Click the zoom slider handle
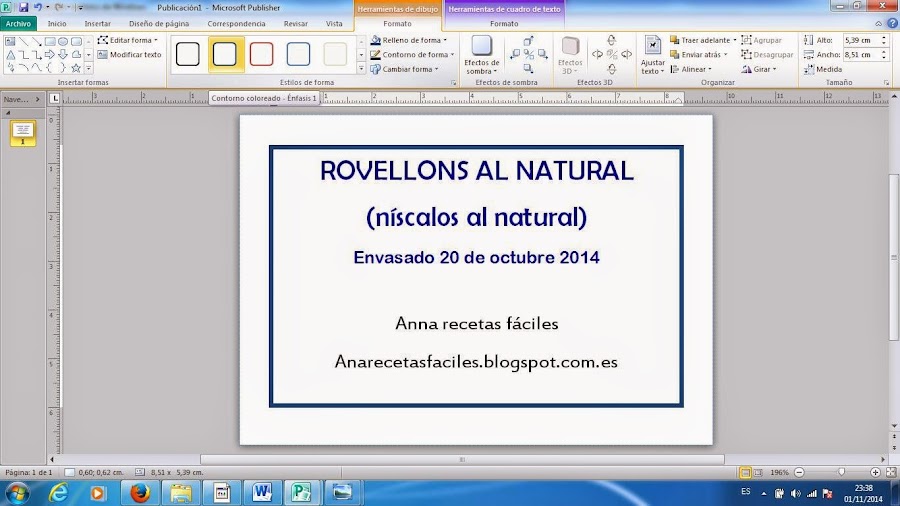The width and height of the screenshot is (900, 506). (841, 472)
